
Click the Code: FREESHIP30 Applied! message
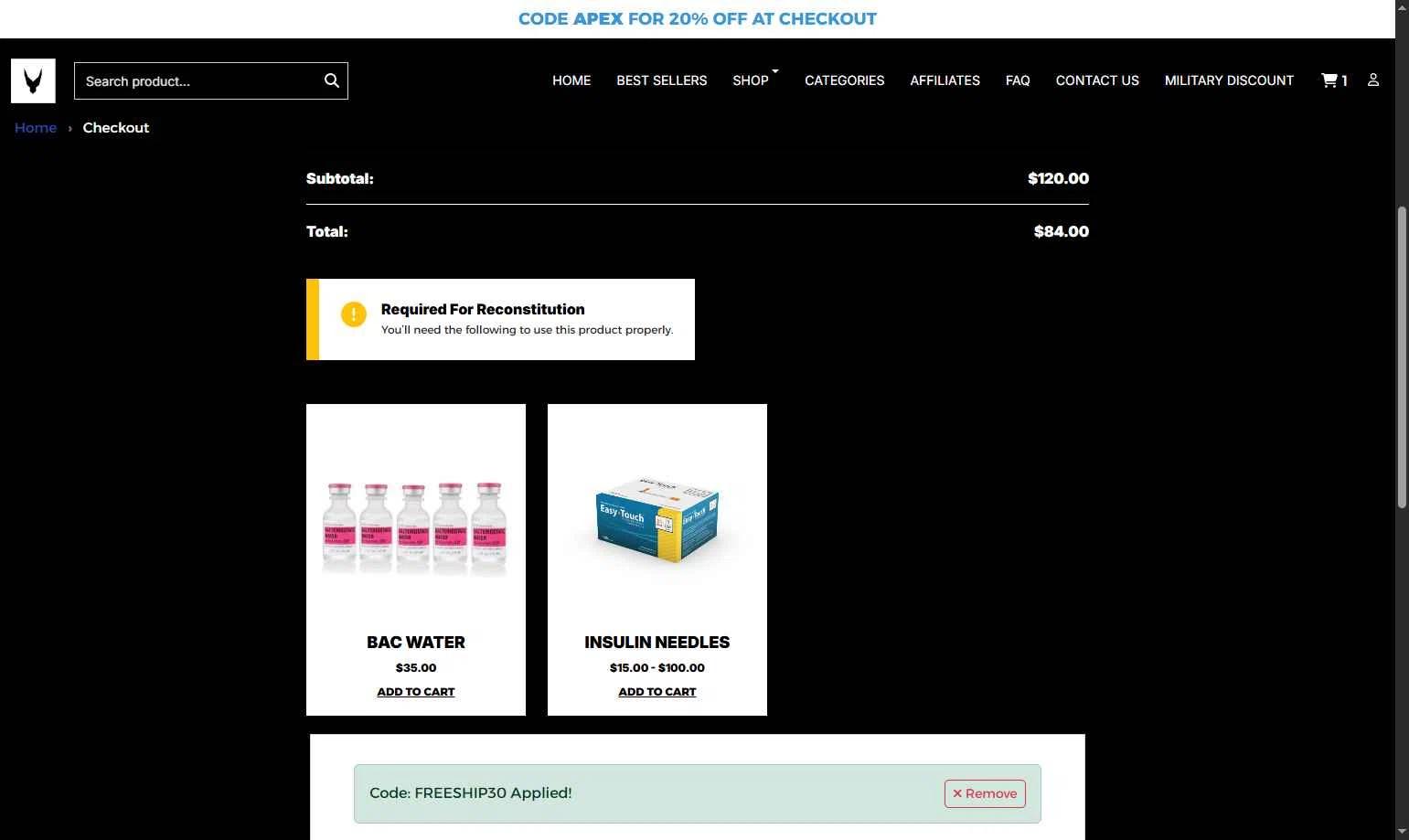(x=471, y=793)
